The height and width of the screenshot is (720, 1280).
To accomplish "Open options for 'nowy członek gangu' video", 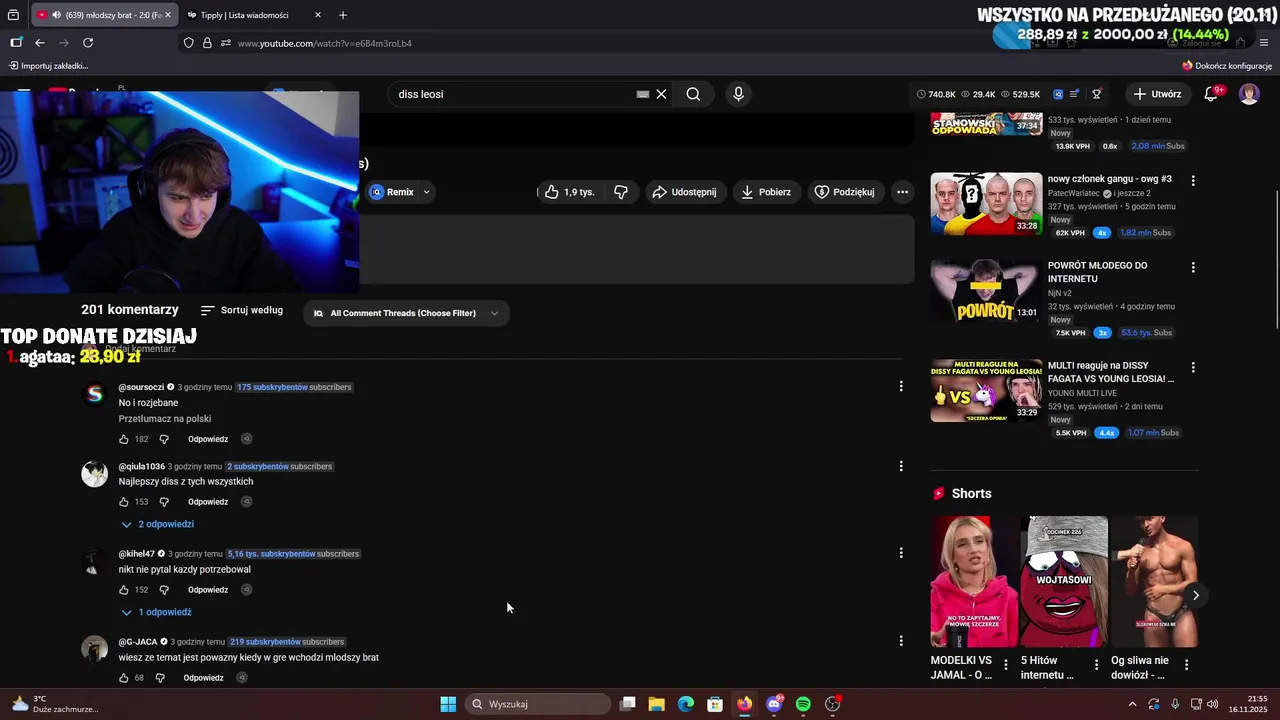I will point(1192,181).
